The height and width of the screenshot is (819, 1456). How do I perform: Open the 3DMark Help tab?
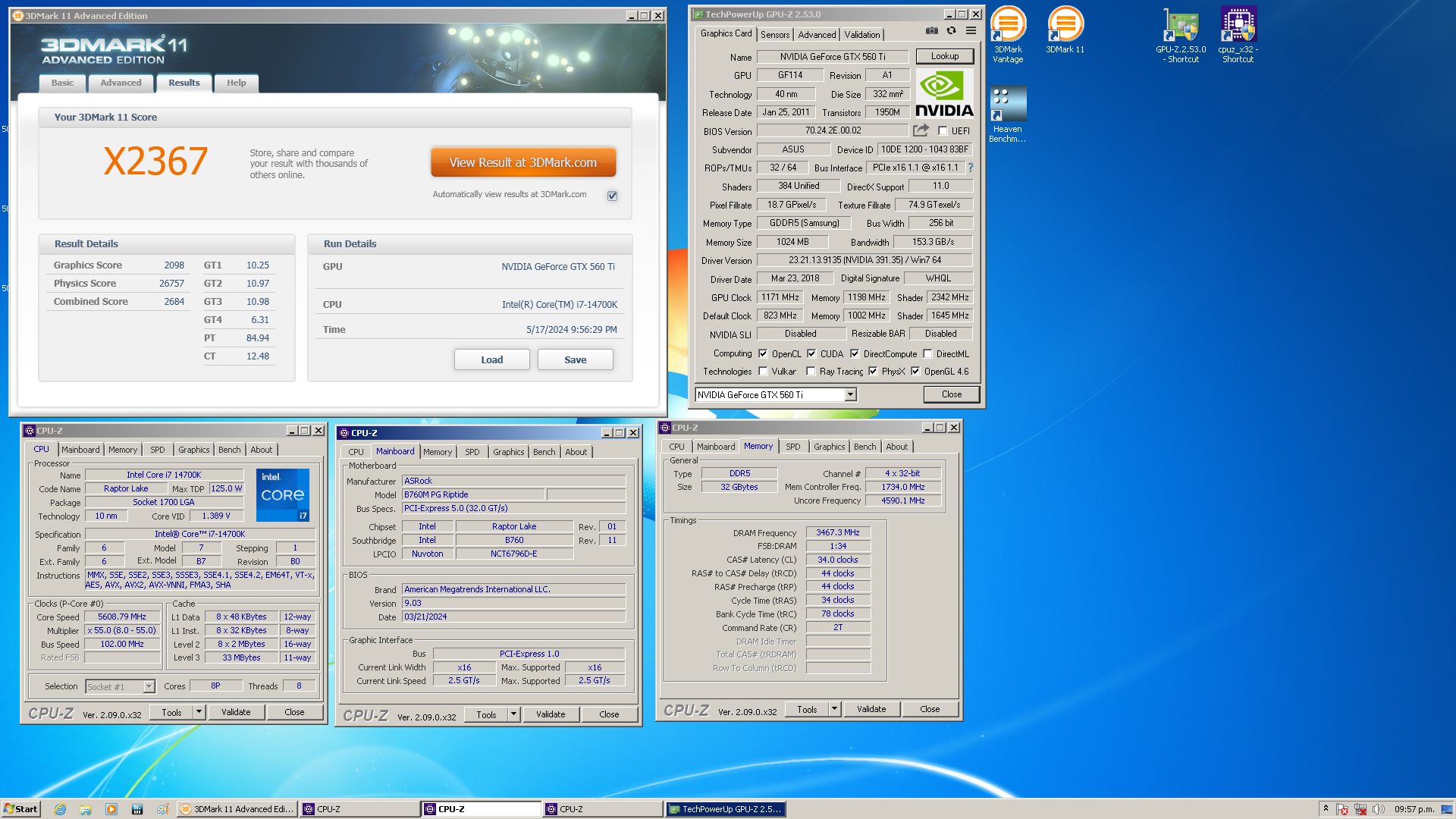coord(236,83)
